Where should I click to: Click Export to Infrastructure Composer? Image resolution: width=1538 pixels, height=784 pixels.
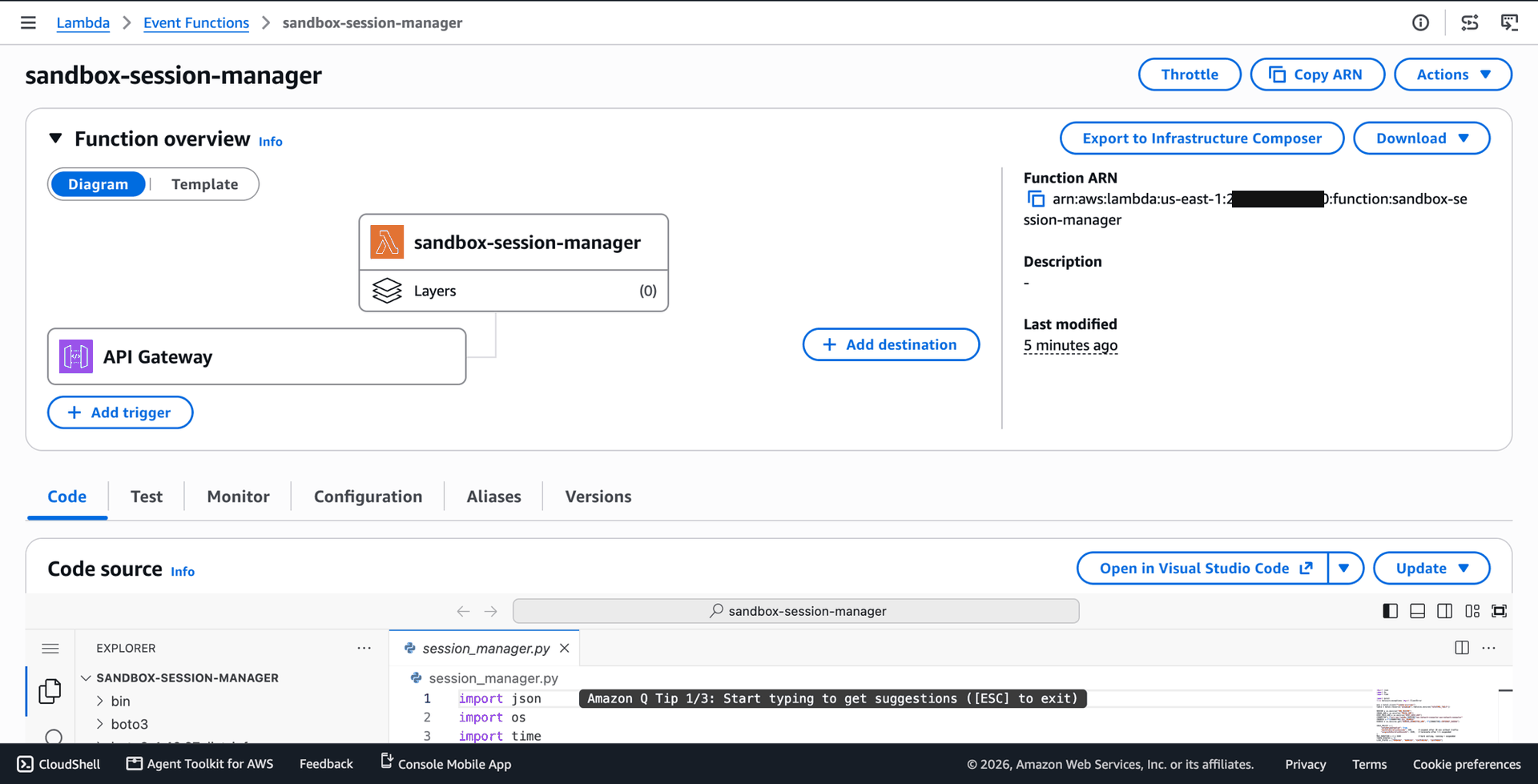(x=1202, y=139)
